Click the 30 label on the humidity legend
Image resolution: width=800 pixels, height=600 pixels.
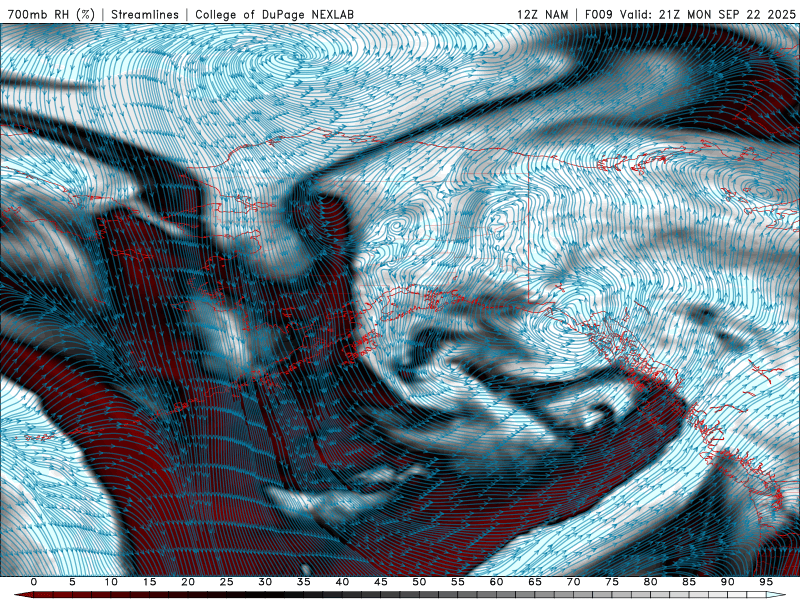(265, 582)
